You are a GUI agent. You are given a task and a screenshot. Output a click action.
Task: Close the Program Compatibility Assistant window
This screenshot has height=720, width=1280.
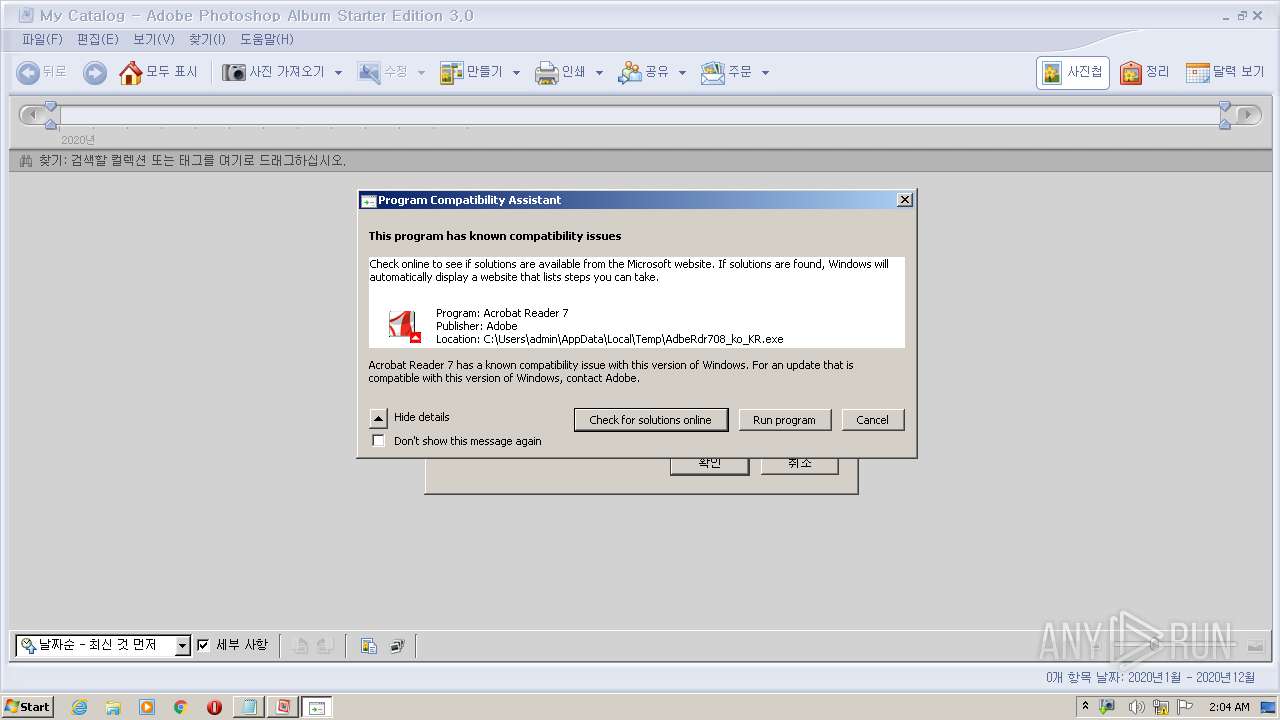(905, 200)
